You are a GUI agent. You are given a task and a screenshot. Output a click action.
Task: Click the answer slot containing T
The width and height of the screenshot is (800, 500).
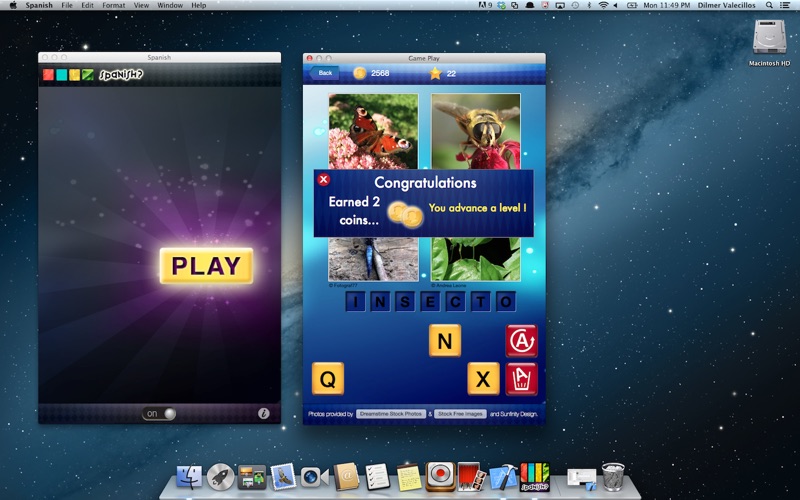[x=480, y=302]
